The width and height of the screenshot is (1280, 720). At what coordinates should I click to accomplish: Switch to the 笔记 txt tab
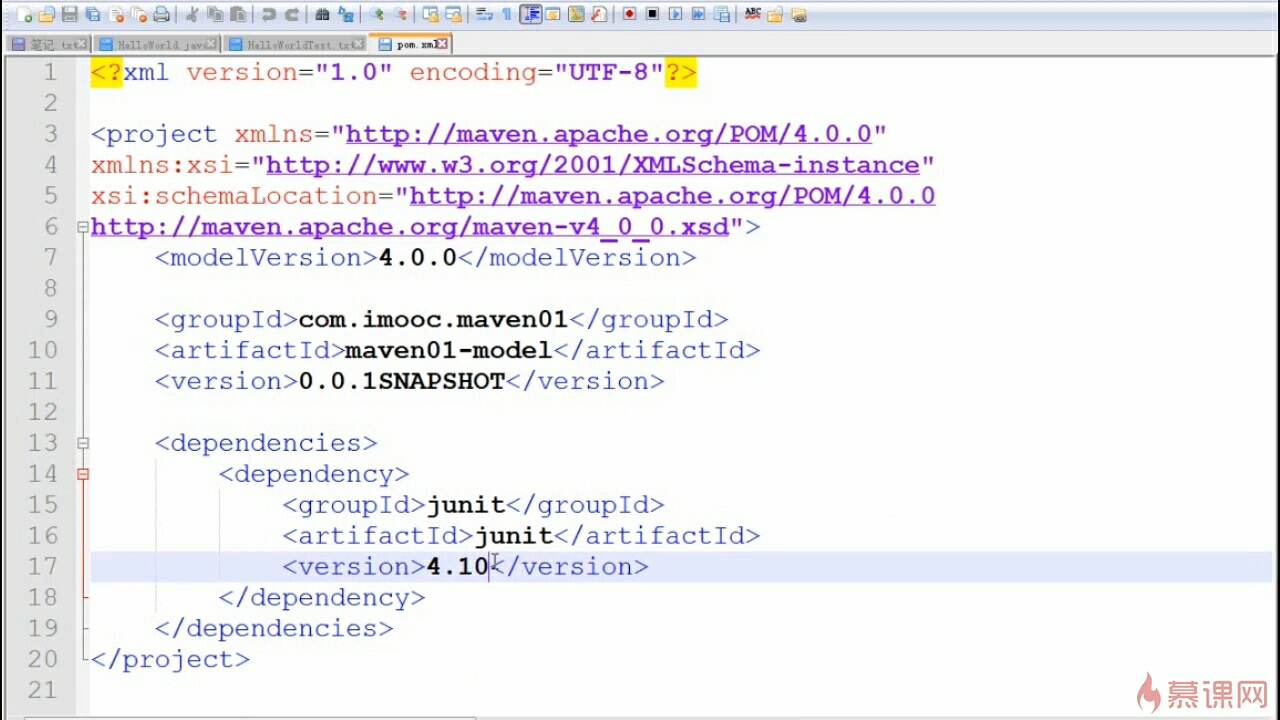pyautogui.click(x=47, y=44)
